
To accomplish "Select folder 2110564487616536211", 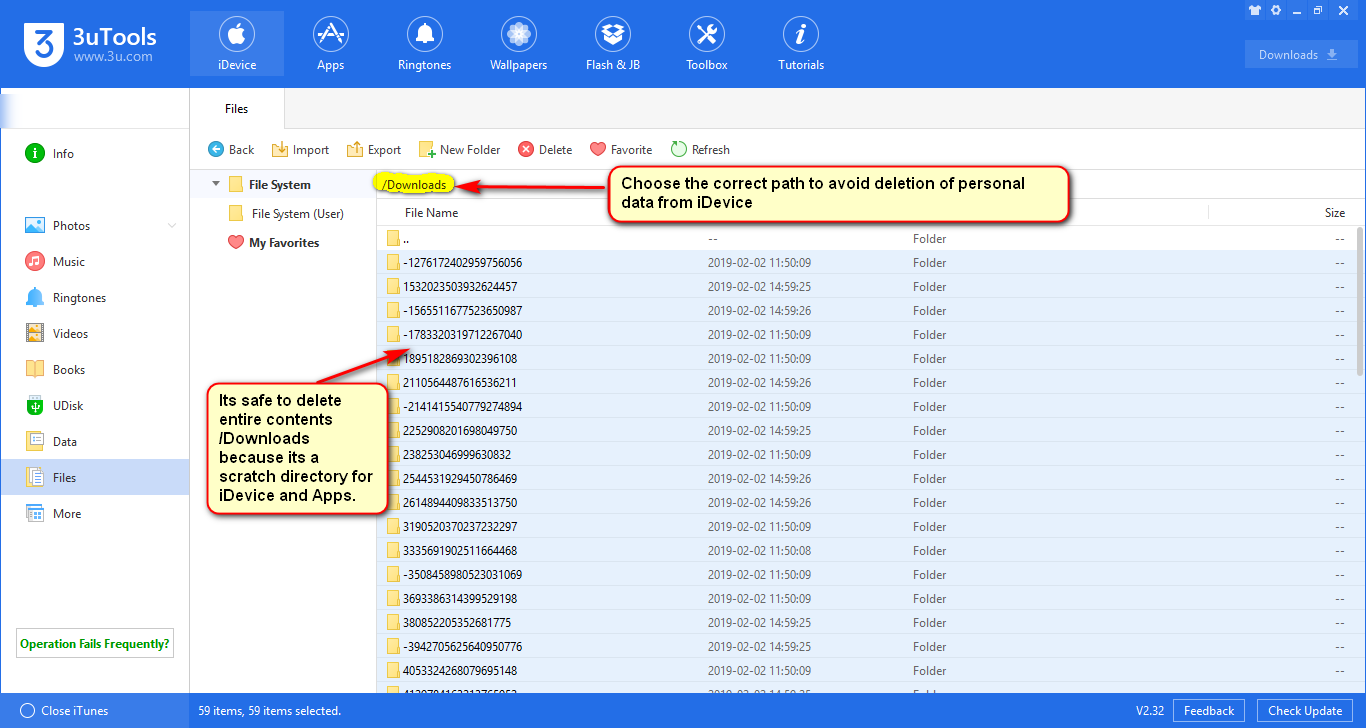I will pos(866,383).
